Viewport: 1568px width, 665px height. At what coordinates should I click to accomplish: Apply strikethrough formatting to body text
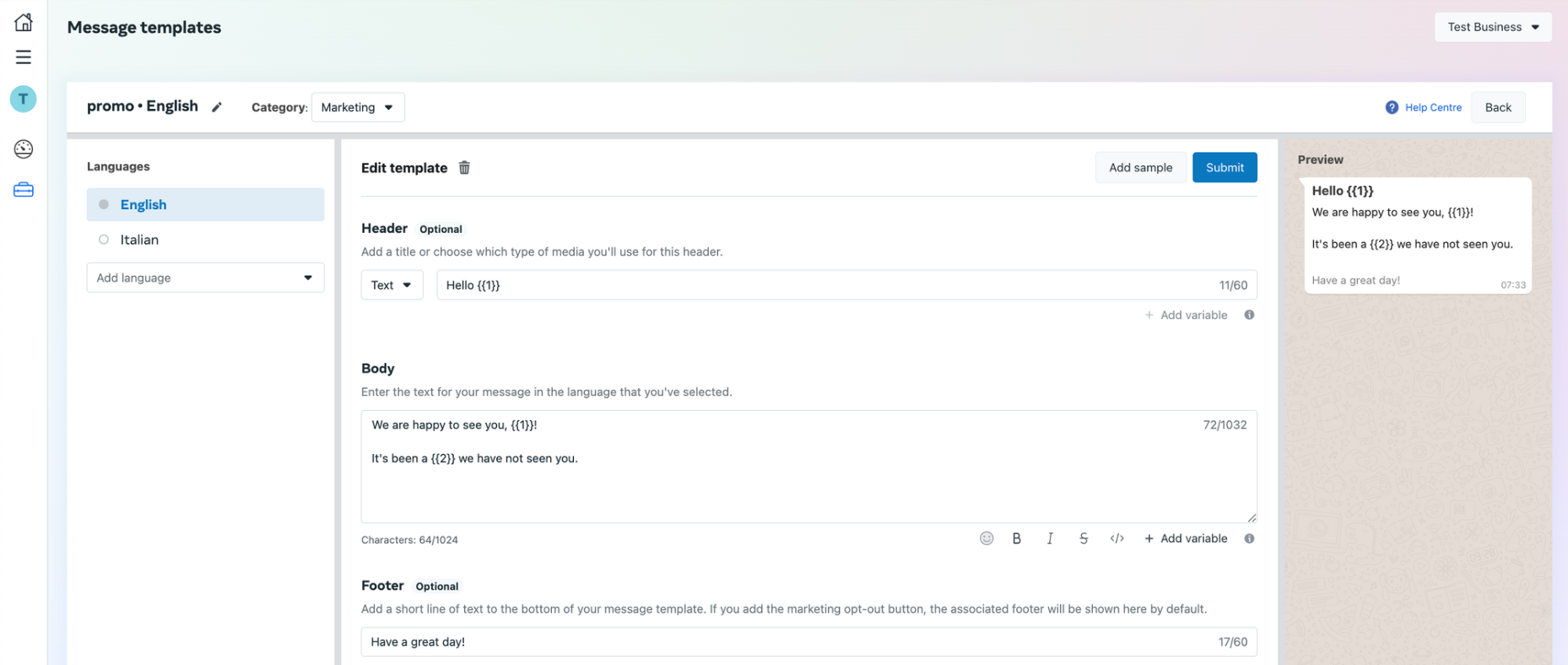[1084, 538]
